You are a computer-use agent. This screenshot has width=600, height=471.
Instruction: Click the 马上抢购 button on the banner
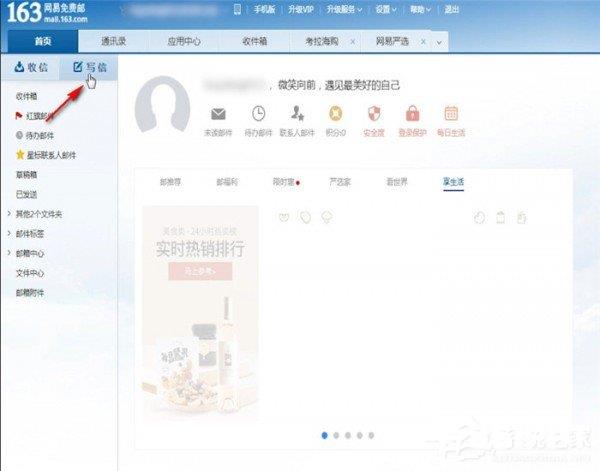tap(200, 271)
